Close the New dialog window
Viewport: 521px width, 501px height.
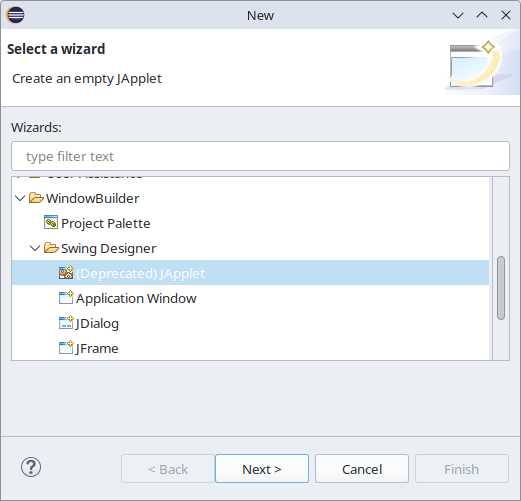tap(506, 15)
